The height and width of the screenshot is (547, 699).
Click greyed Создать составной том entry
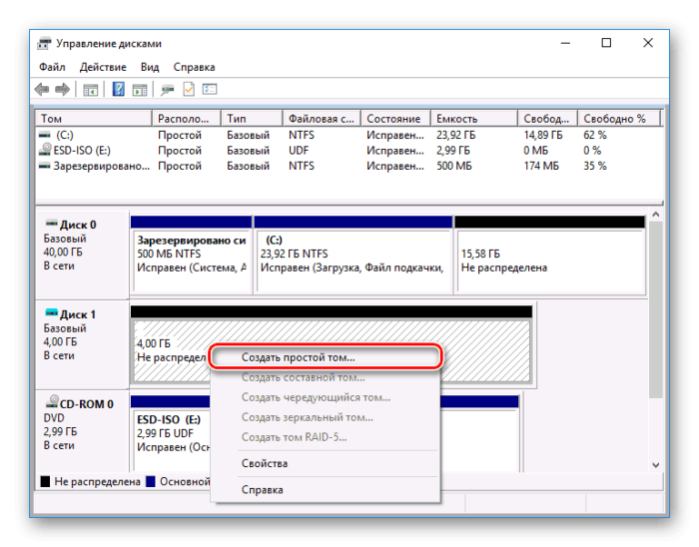[x=325, y=377]
